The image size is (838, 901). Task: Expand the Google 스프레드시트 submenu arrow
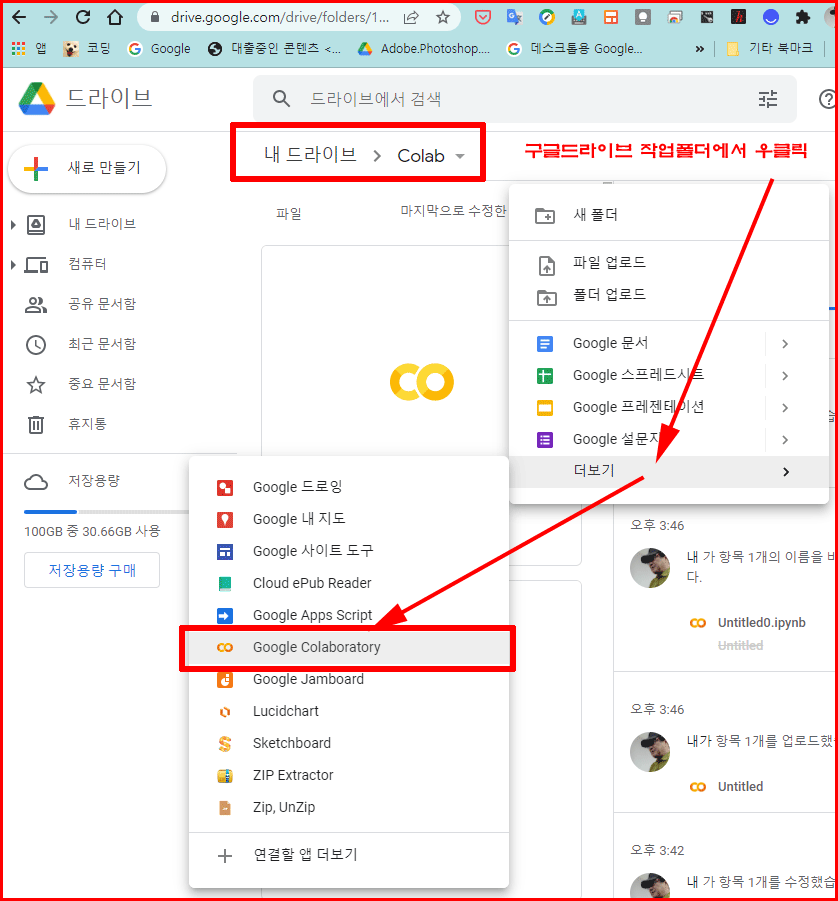pos(785,376)
